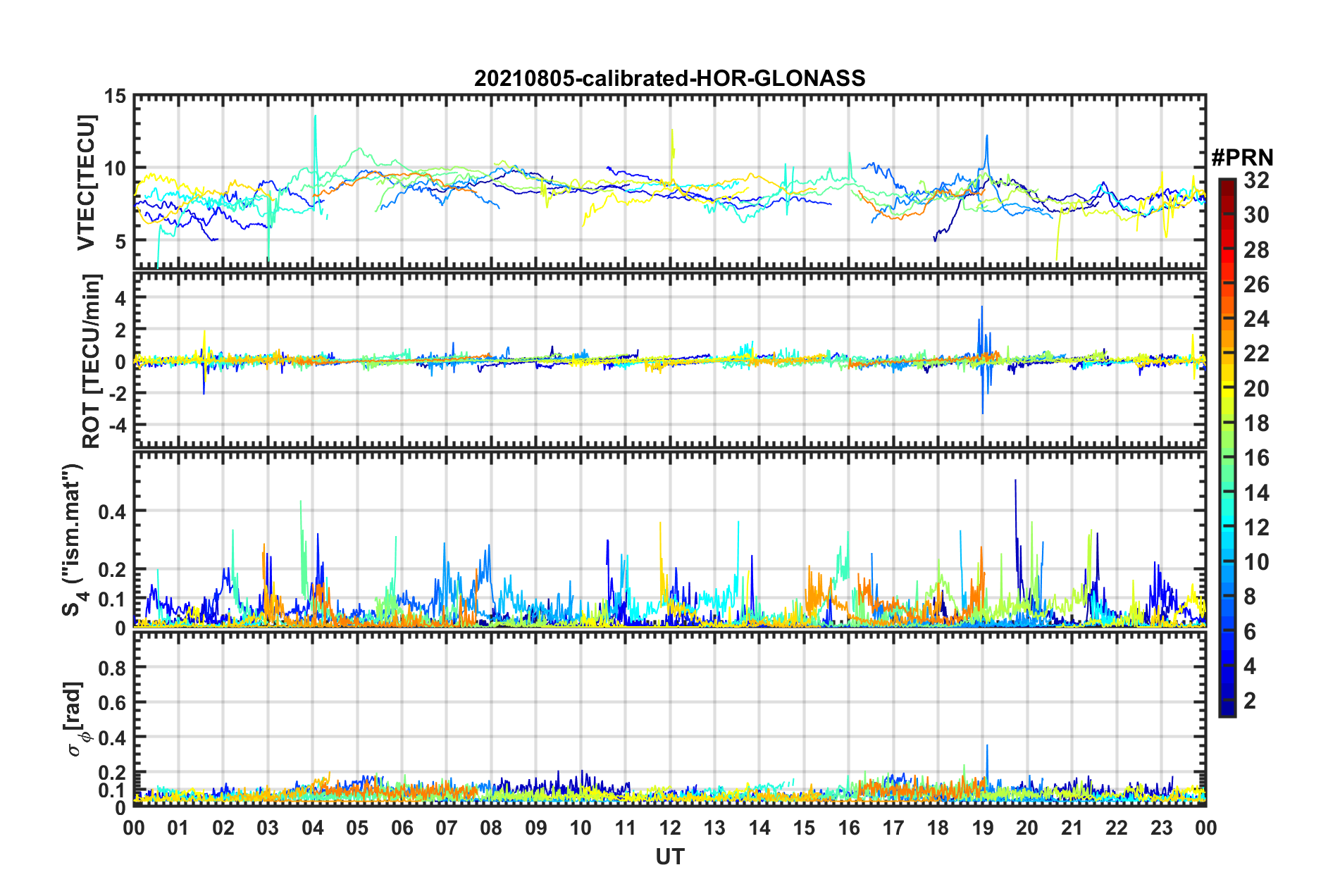The image size is (1340, 896).
Task: Click x-axis hour label 11
Action: 626,828
